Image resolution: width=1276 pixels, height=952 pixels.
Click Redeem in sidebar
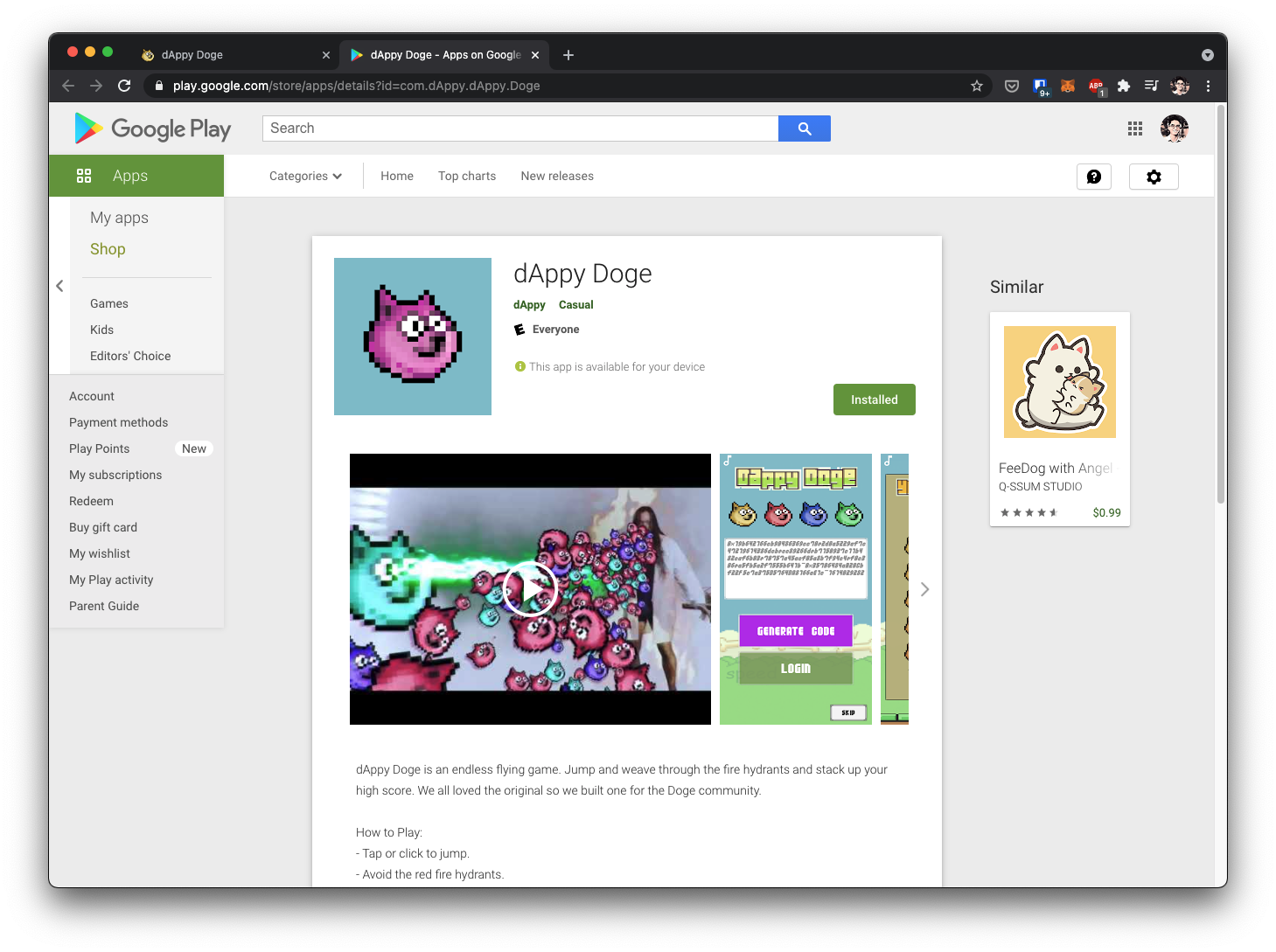(91, 501)
